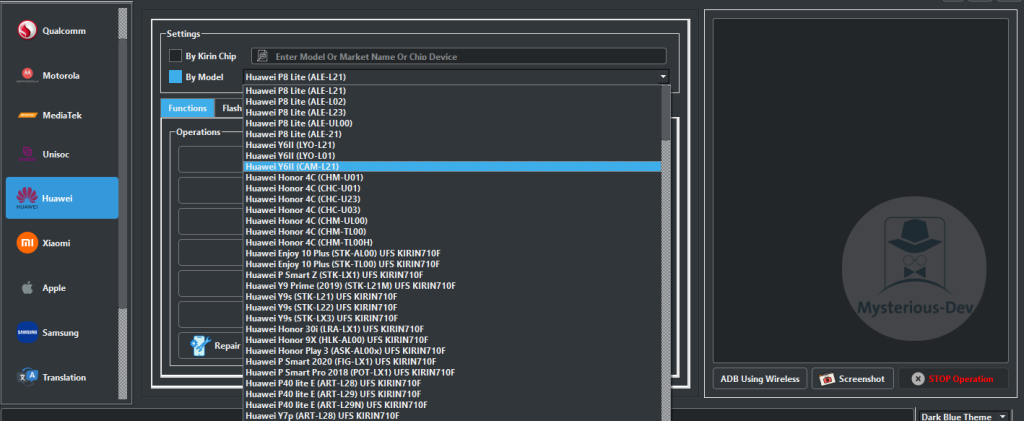Select Huawei P40 lite E (ART-L28)
This screenshot has width=1024, height=421.
point(451,383)
